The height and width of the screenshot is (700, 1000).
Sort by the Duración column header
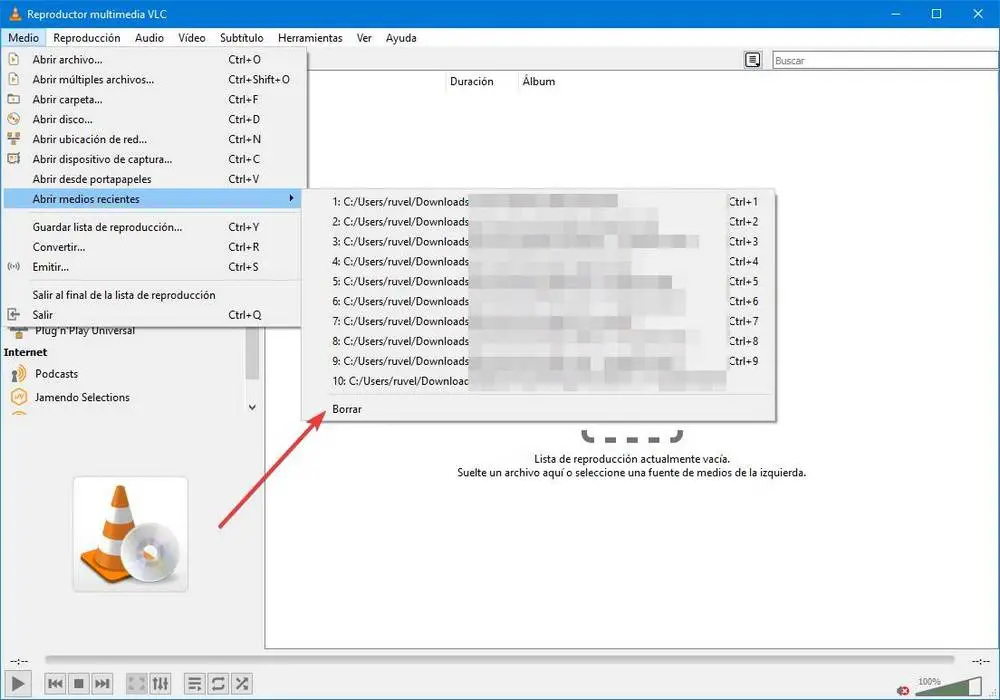coord(471,81)
